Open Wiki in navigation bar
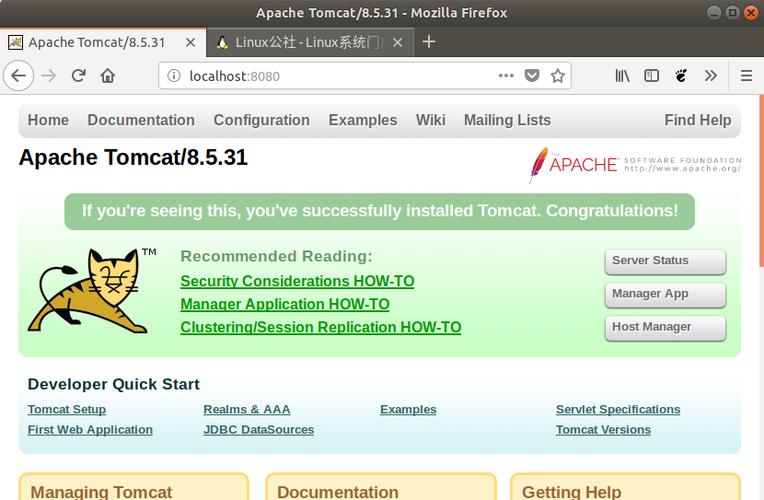 [431, 120]
